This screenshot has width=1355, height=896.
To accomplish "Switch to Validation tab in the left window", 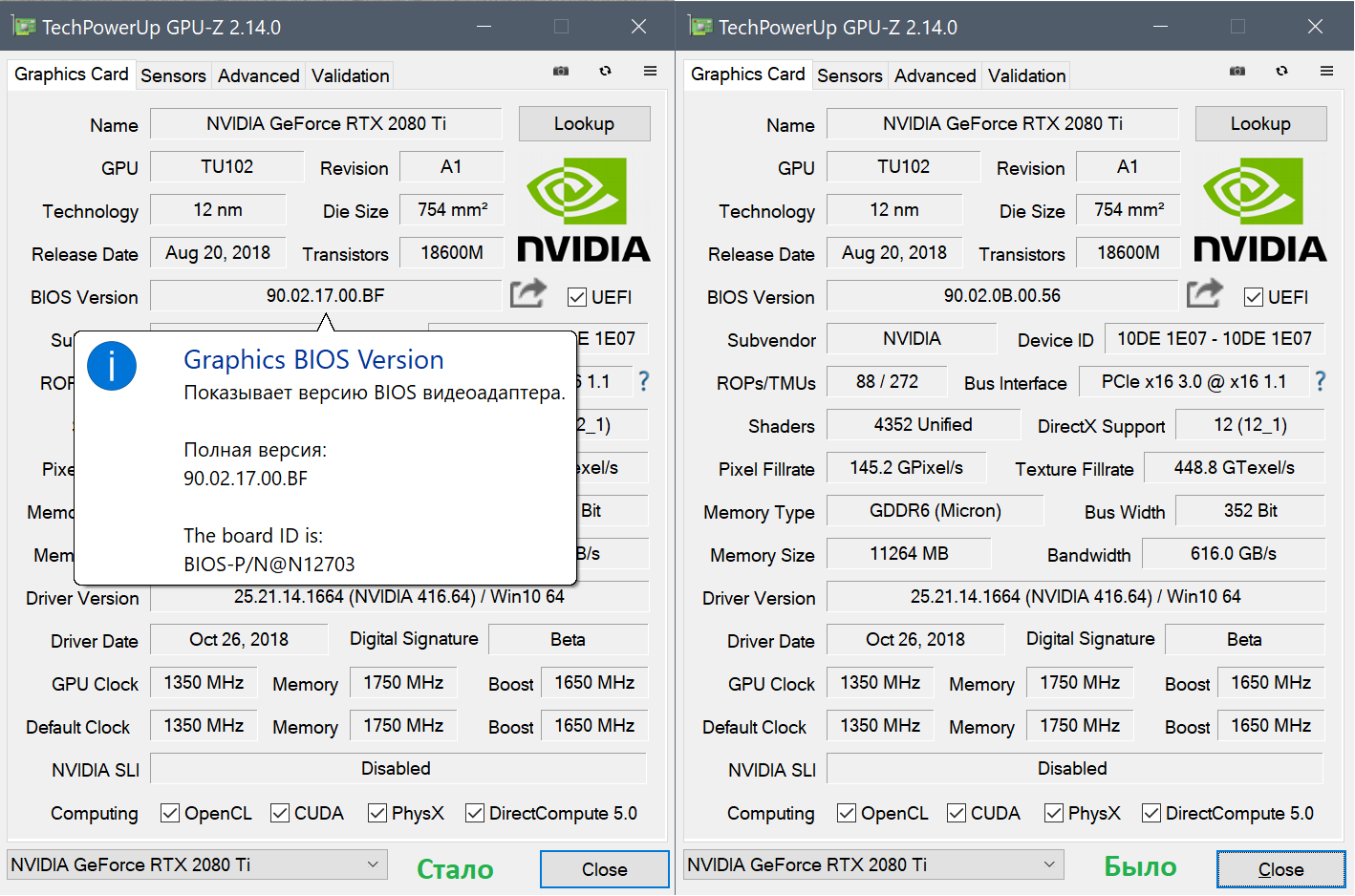I will pos(351,75).
